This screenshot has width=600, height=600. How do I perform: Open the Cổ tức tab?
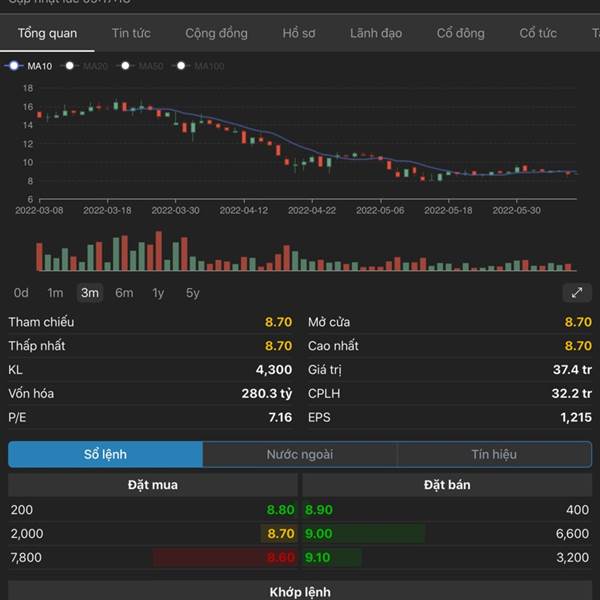538,33
